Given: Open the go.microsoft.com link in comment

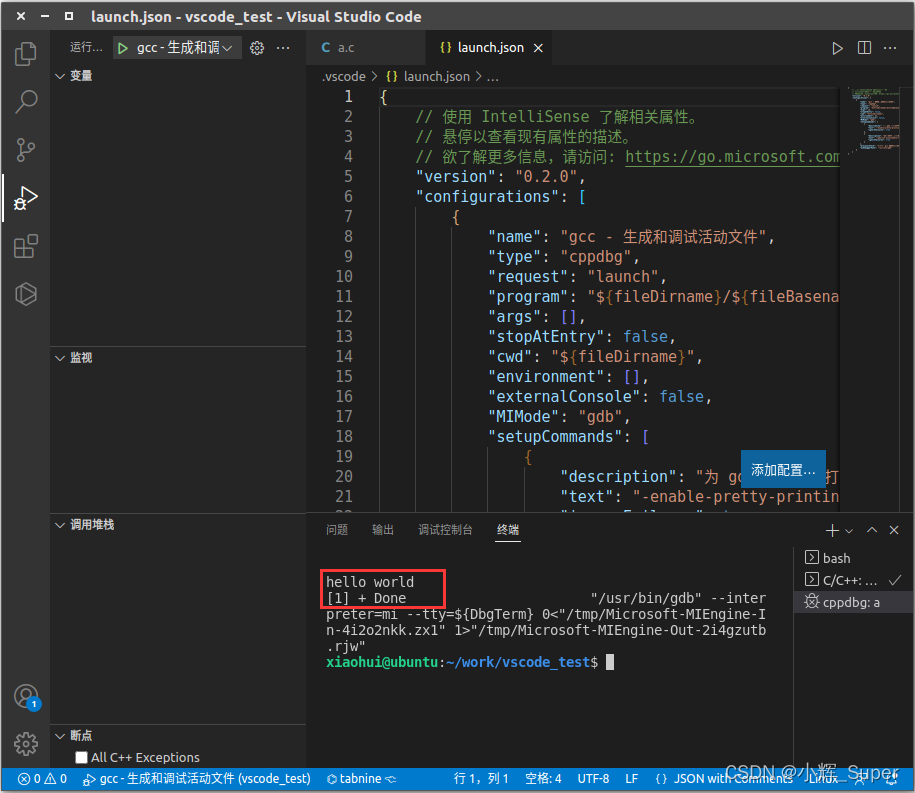Looking at the screenshot, I should [732, 157].
